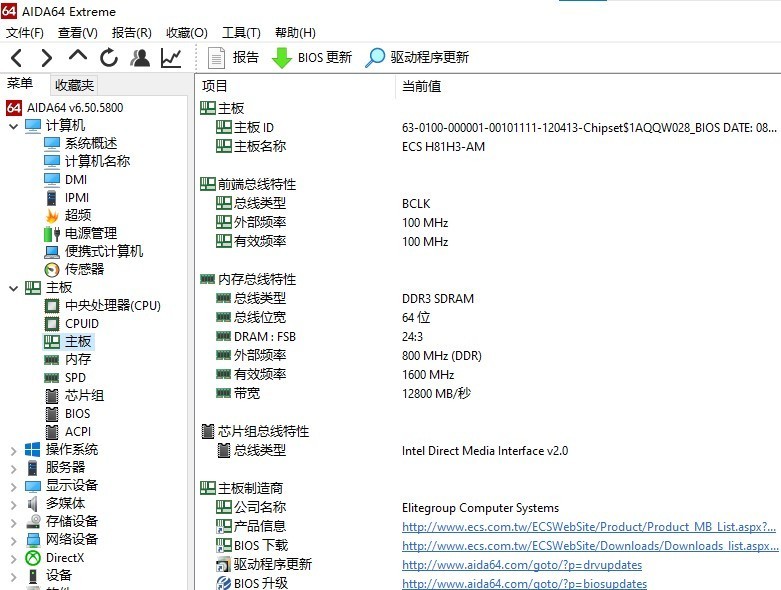Click the monitor icon for 显示设备
The image size is (781, 590).
pos(32,486)
